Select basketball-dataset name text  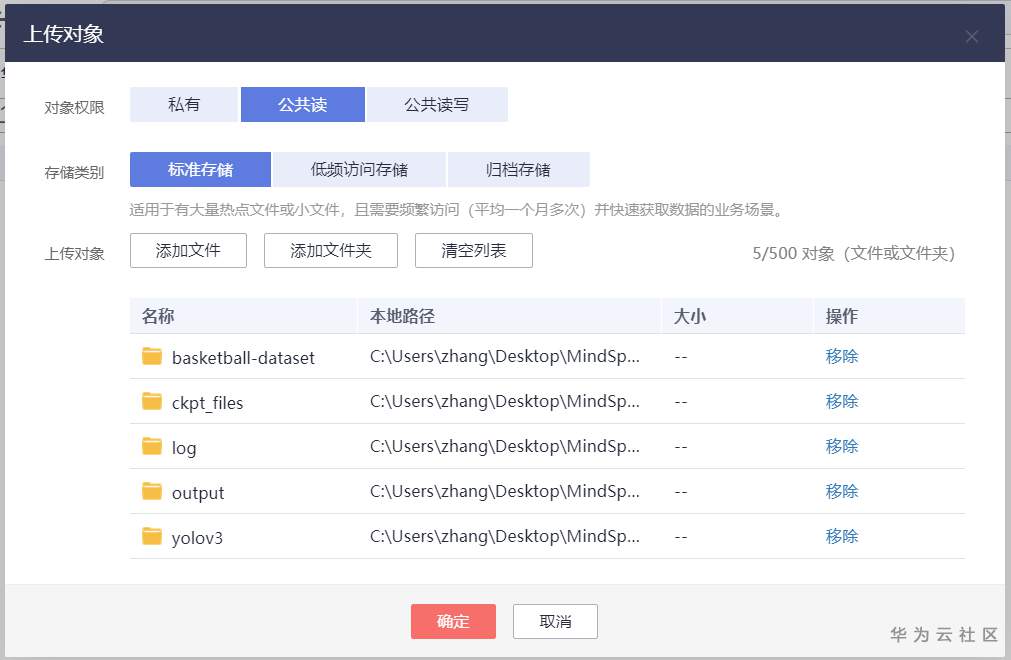[x=243, y=358]
